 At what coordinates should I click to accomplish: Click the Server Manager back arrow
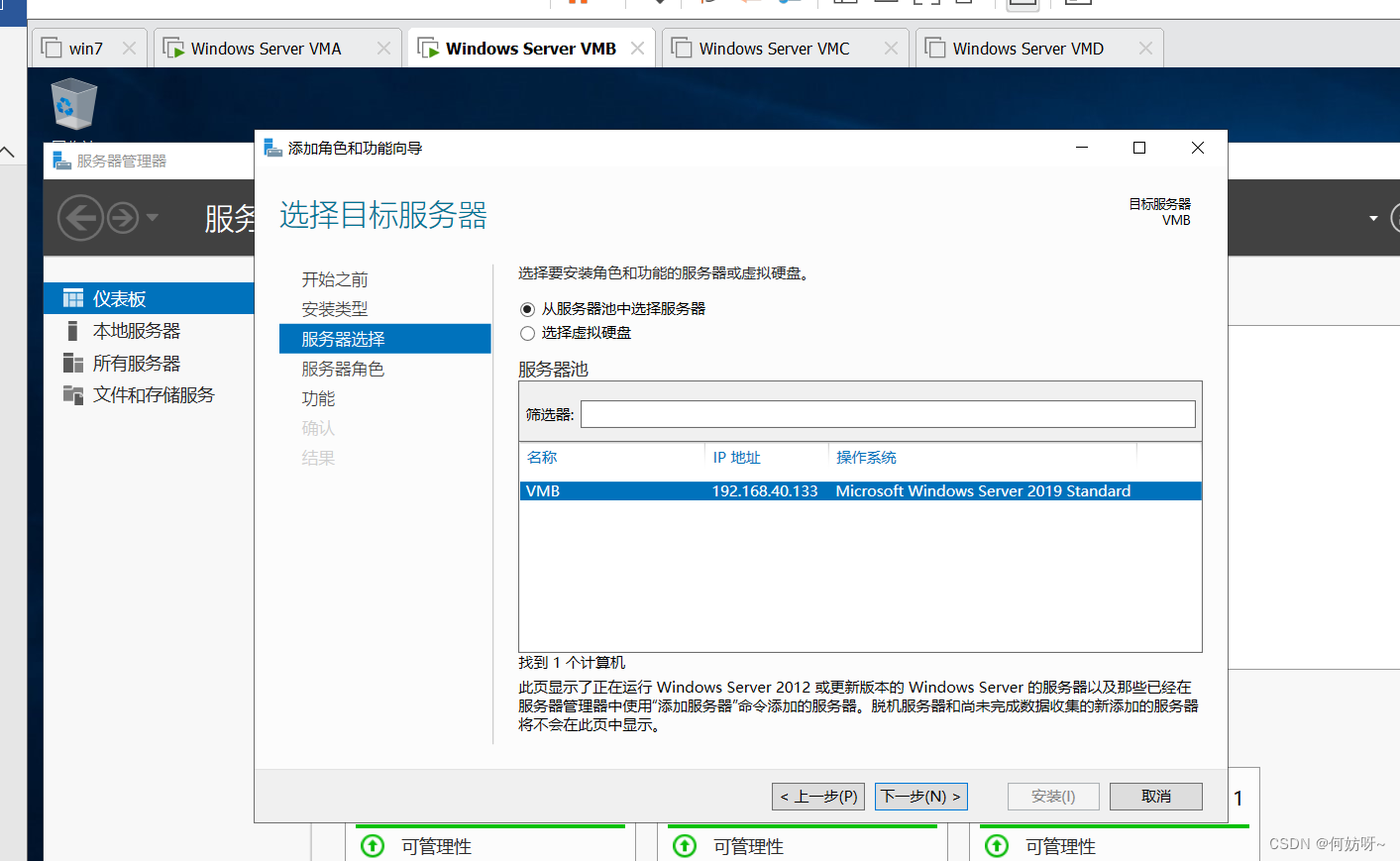point(80,217)
